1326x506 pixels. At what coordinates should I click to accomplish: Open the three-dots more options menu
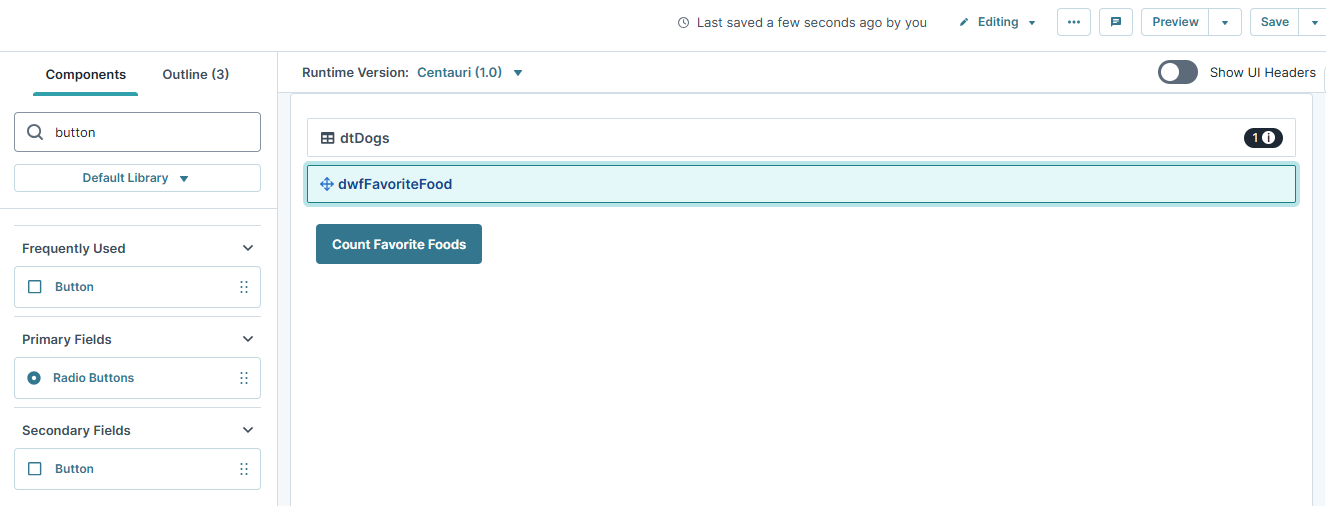point(1074,22)
